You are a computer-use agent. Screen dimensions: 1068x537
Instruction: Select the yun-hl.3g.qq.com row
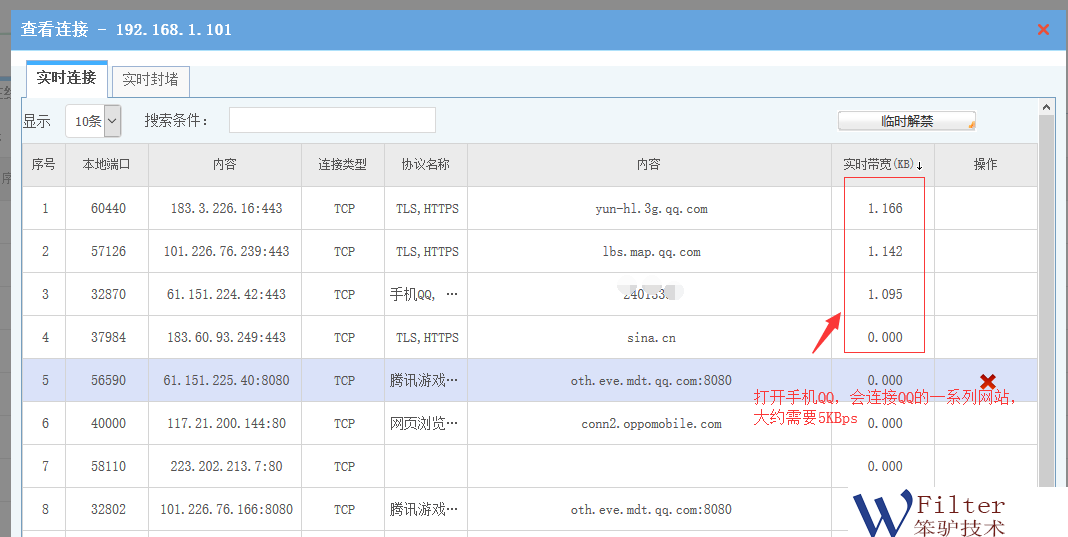coord(650,209)
